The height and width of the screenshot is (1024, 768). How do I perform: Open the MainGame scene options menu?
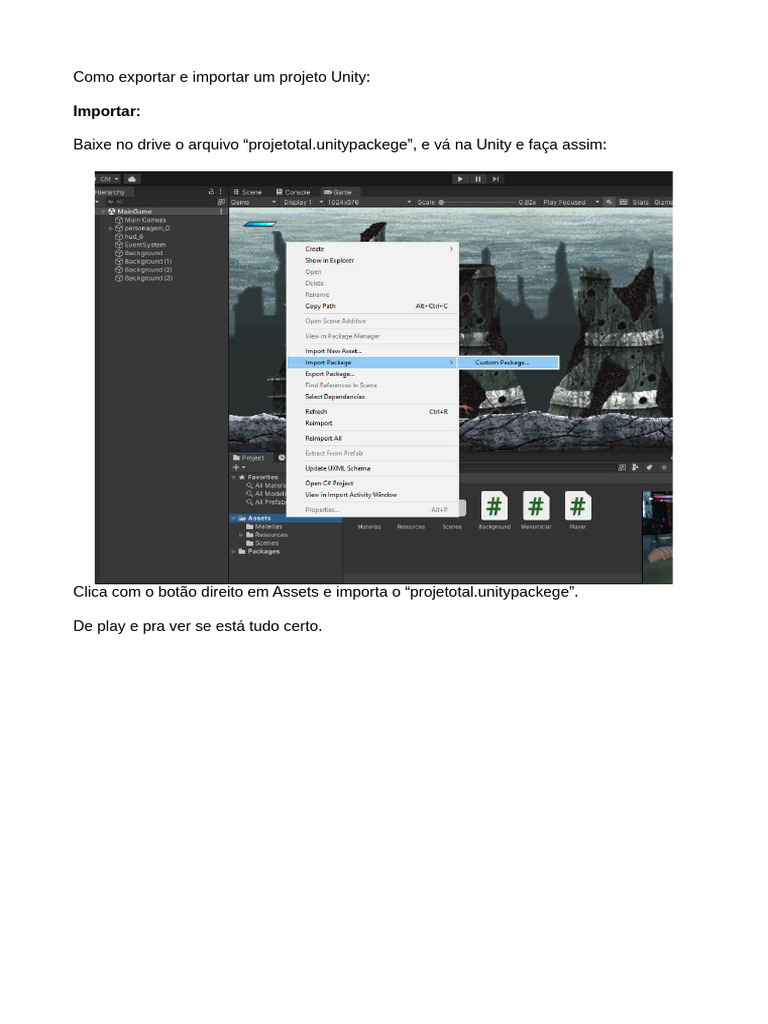click(221, 212)
